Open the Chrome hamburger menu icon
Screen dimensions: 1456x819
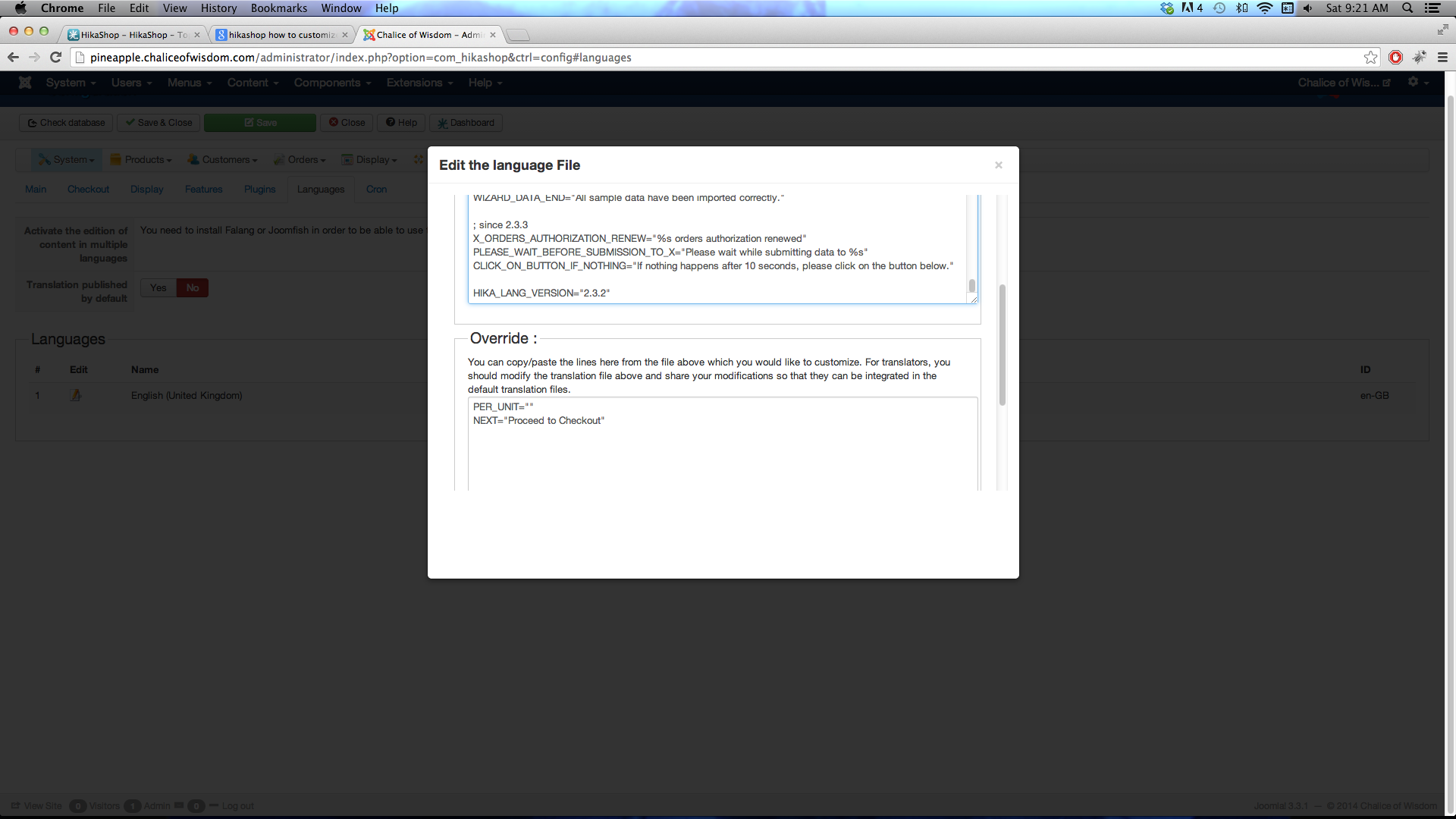[1442, 58]
